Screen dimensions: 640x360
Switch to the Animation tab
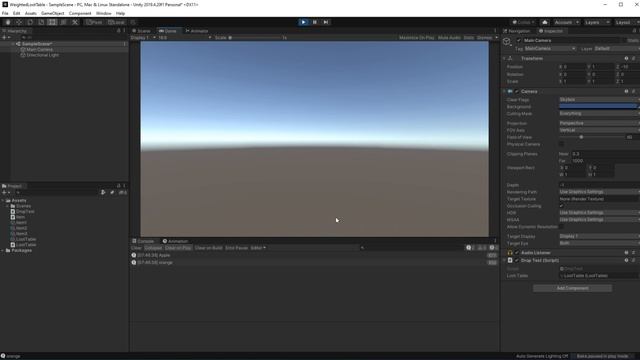(176, 241)
